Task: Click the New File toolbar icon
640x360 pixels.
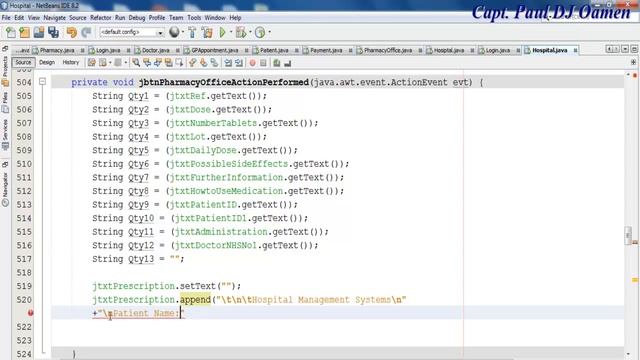Action: 11,32
